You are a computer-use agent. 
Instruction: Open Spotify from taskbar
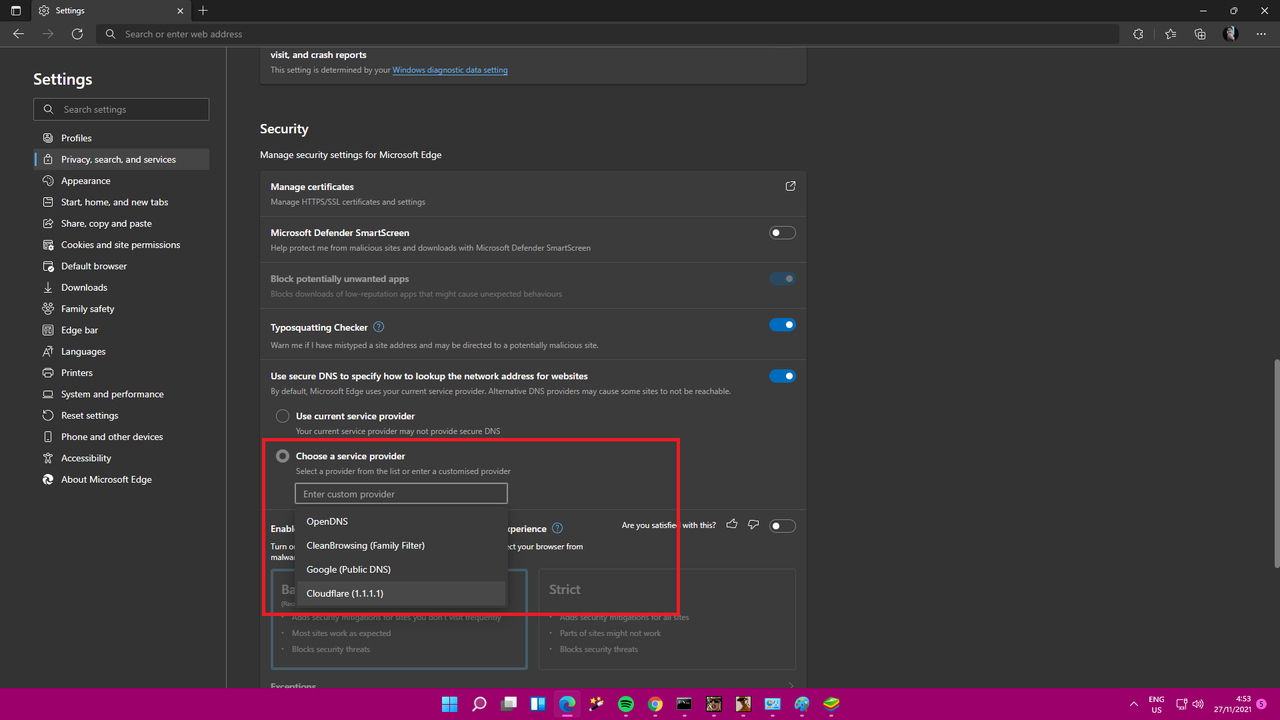(625, 704)
